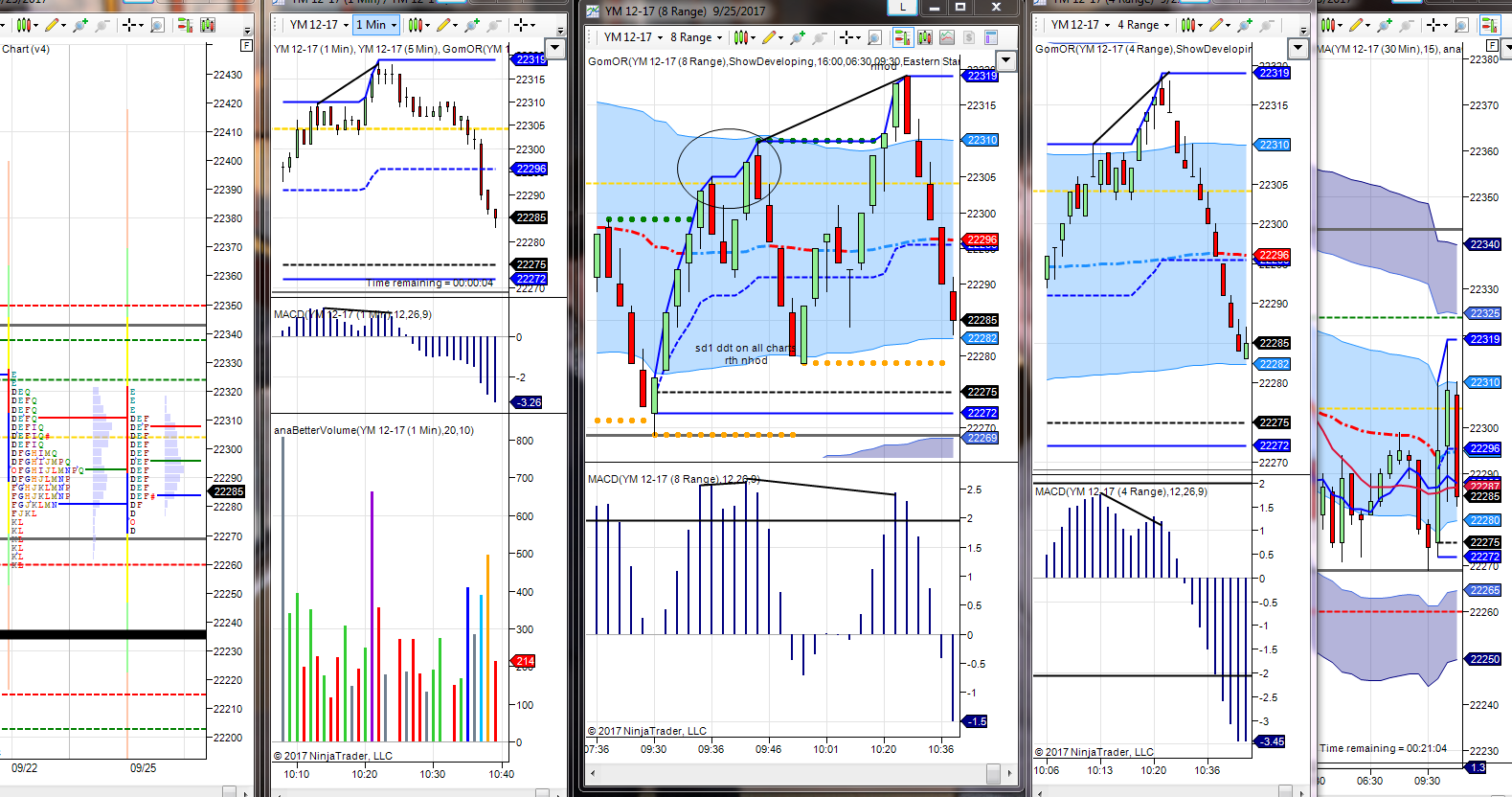This screenshot has height=797, width=1512.
Task: Open drawing tools pencil in 4 Range window
Action: [1219, 25]
